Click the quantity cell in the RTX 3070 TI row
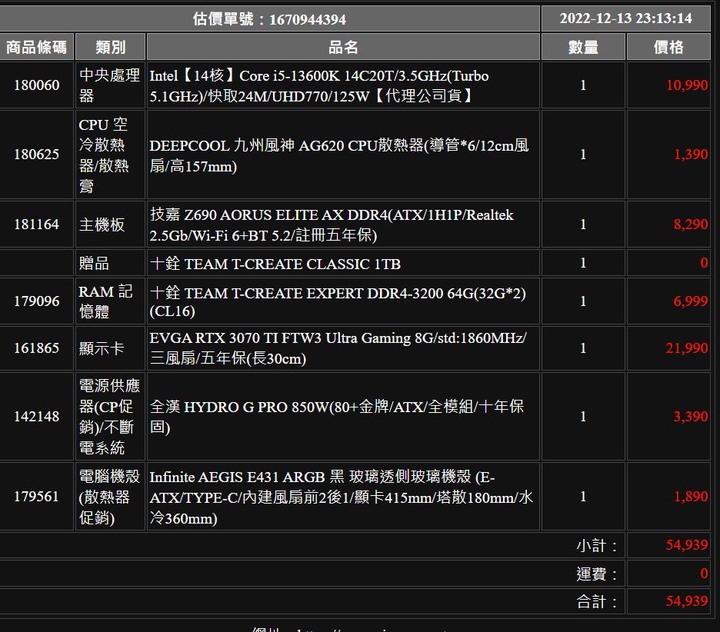The image size is (720, 632). point(583,348)
